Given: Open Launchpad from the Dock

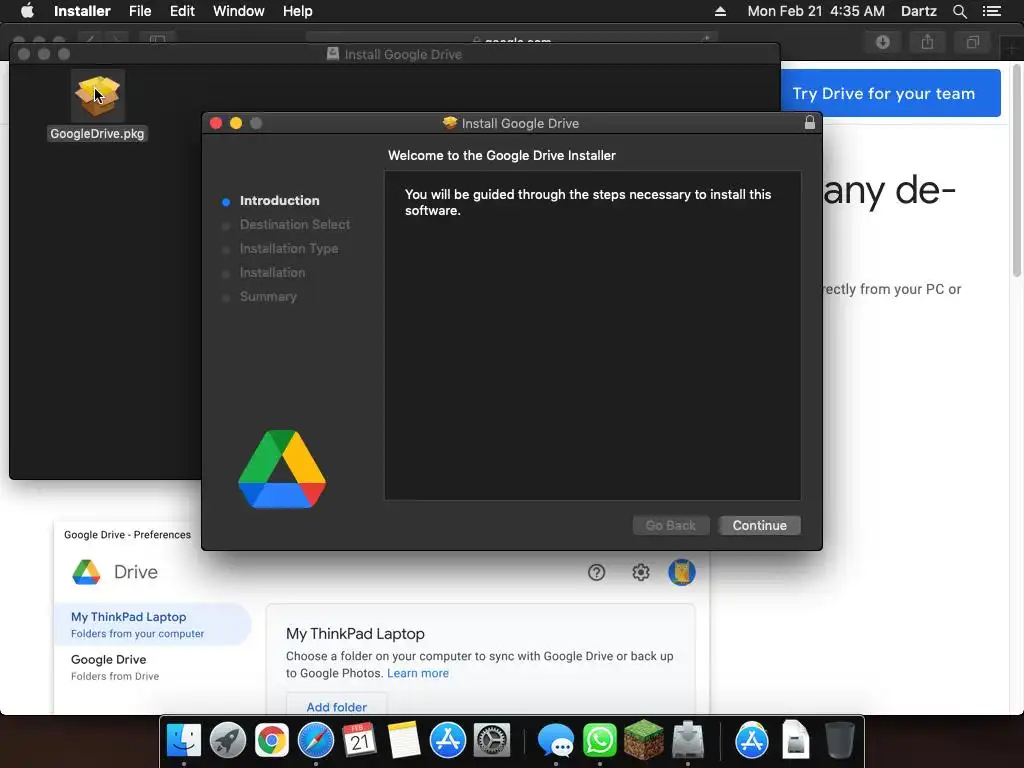Looking at the screenshot, I should pyautogui.click(x=228, y=740).
